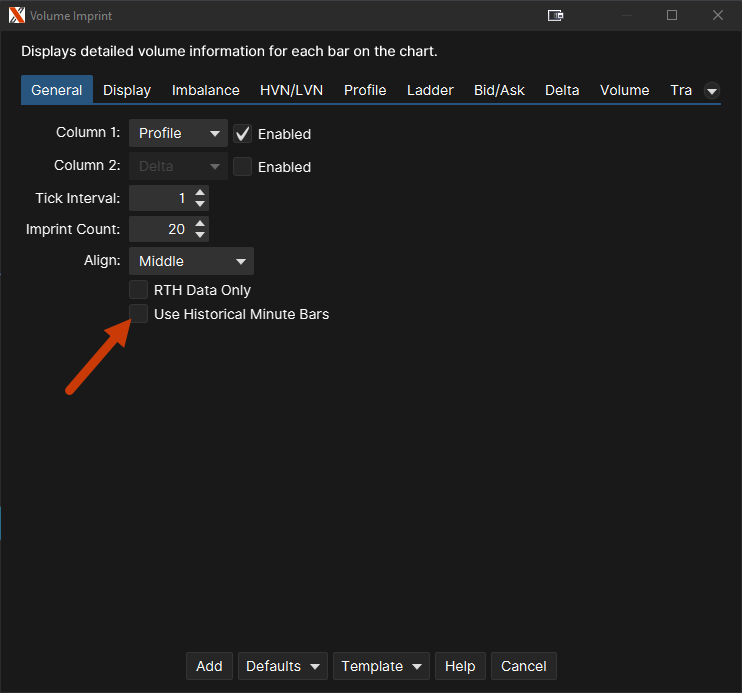This screenshot has width=742, height=693.
Task: Click the pin window icon in title bar
Action: [556, 15]
